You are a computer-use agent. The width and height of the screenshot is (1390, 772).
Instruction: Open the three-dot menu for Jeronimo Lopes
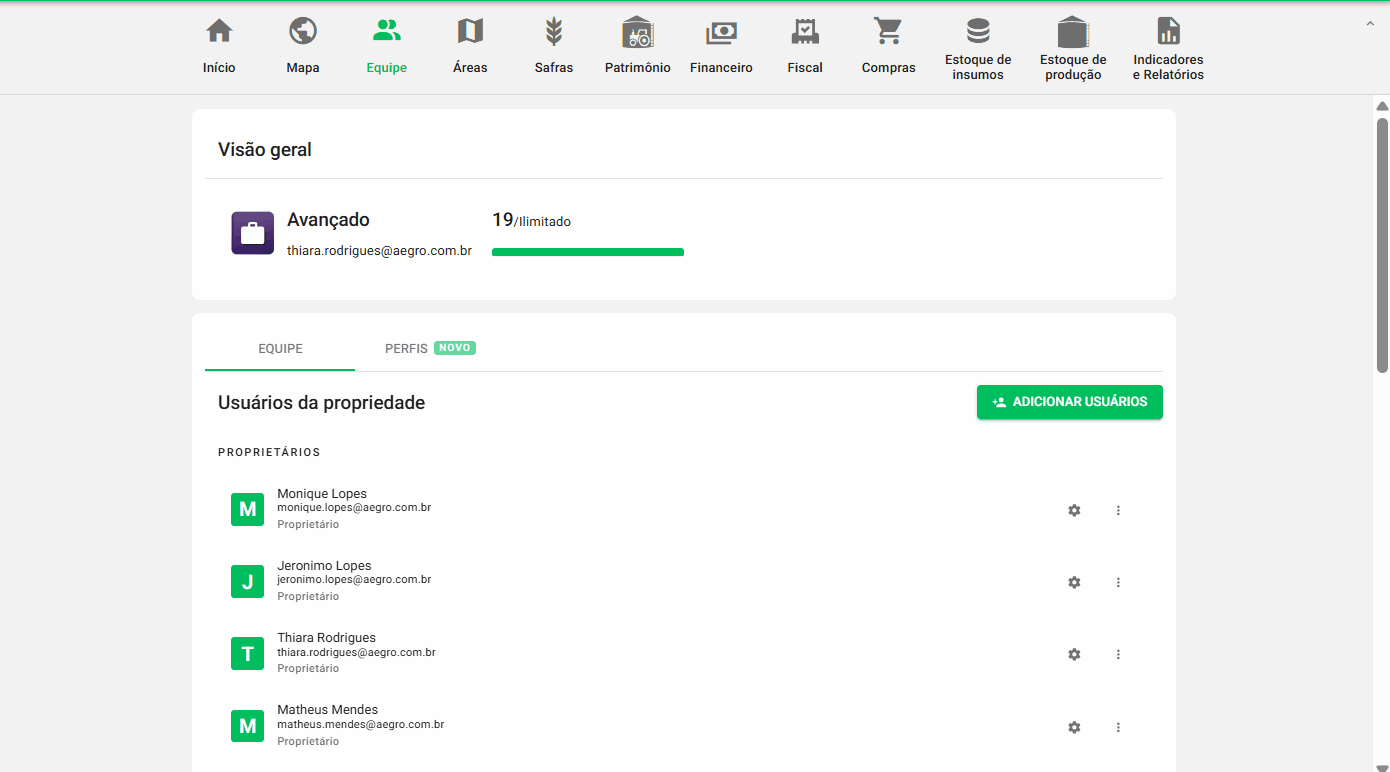pos(1118,582)
